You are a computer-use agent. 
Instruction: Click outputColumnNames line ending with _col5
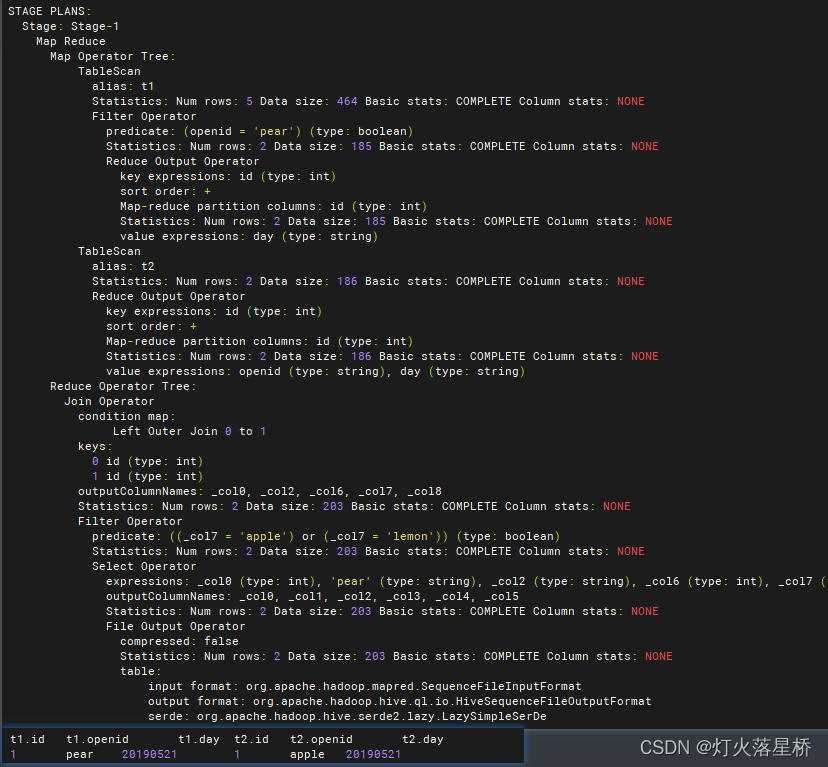(312, 596)
